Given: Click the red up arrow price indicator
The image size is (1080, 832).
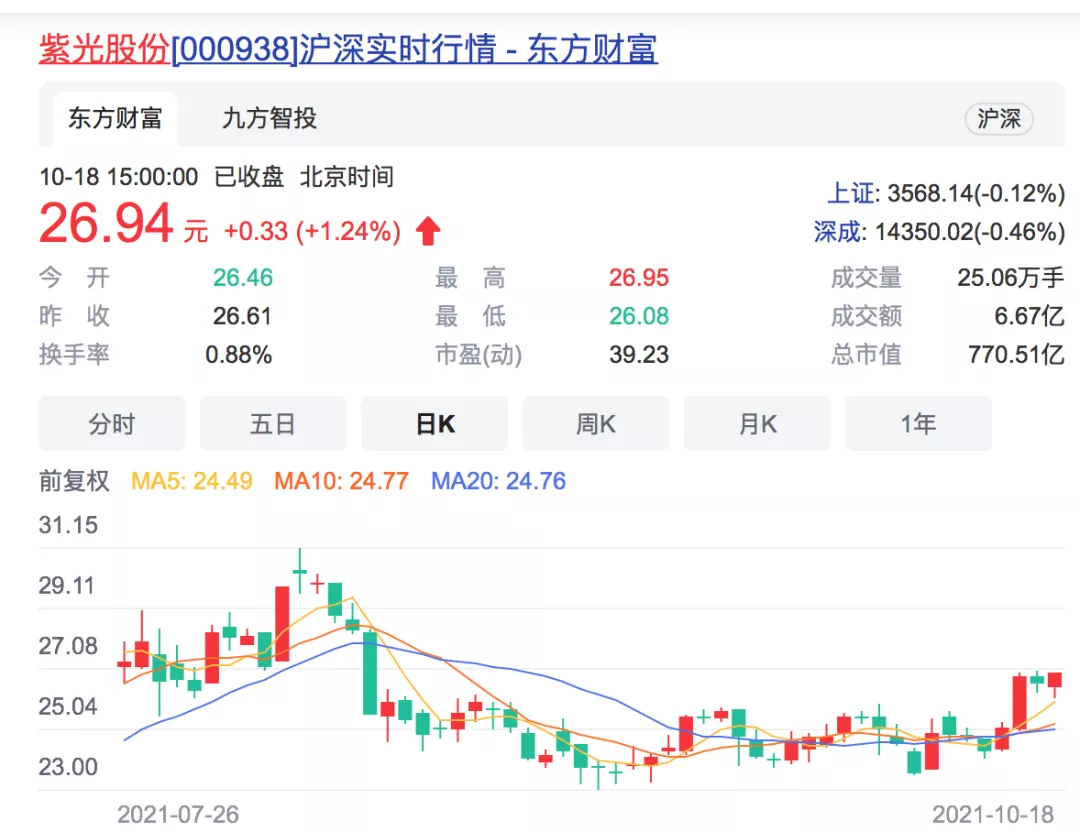Looking at the screenshot, I should (x=428, y=232).
